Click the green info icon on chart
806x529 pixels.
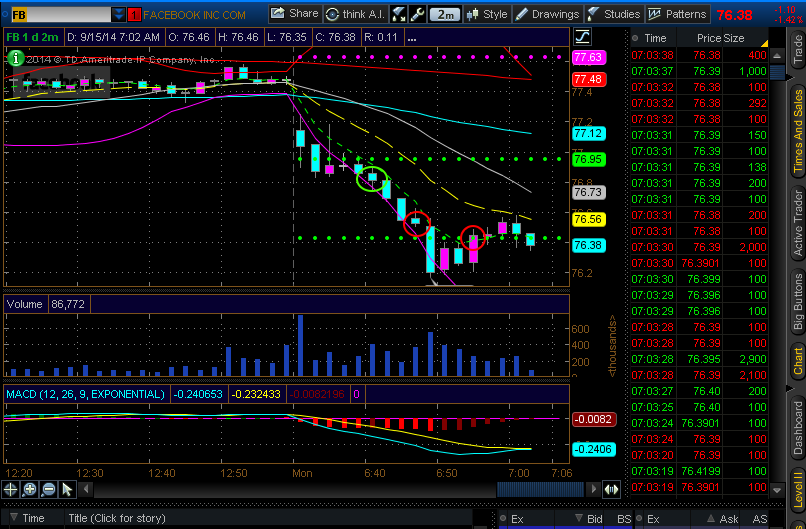[15, 58]
